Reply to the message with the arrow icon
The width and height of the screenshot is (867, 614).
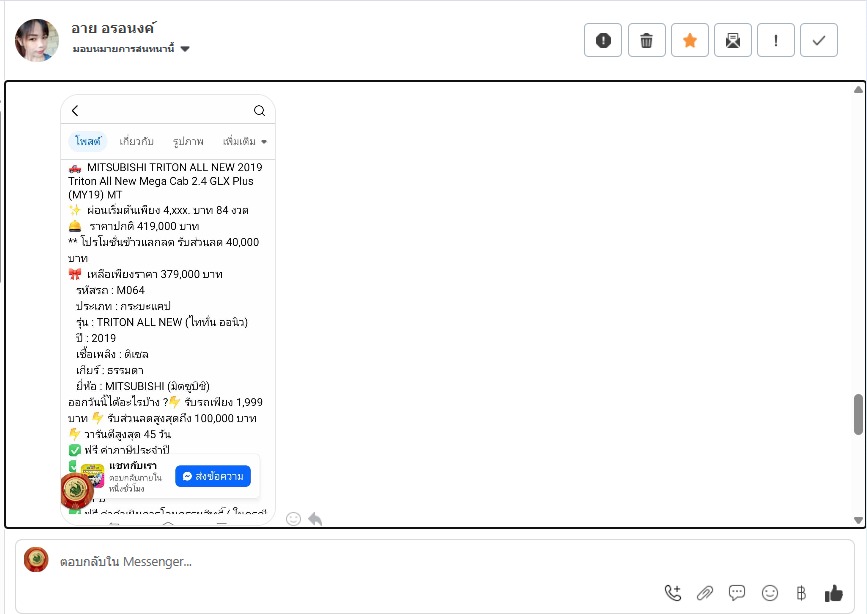(x=315, y=519)
